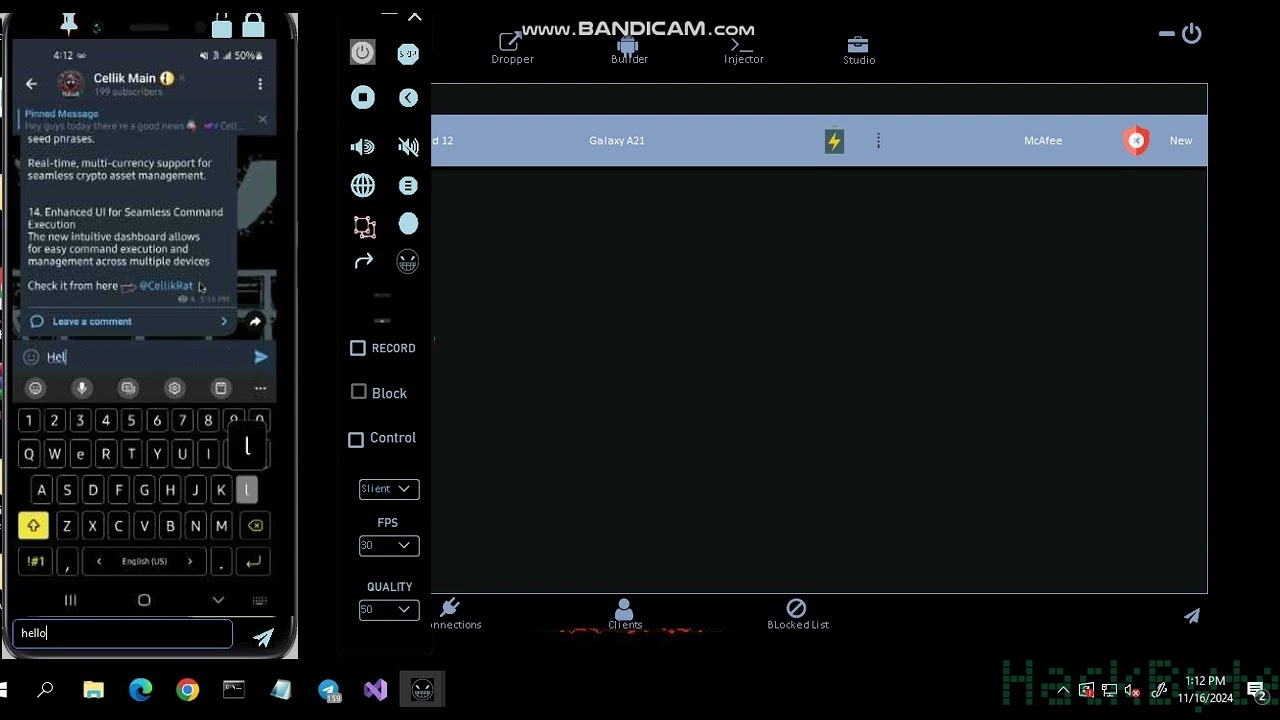1280x720 pixels.
Task: Open the Connections tab
Action: coord(453,615)
